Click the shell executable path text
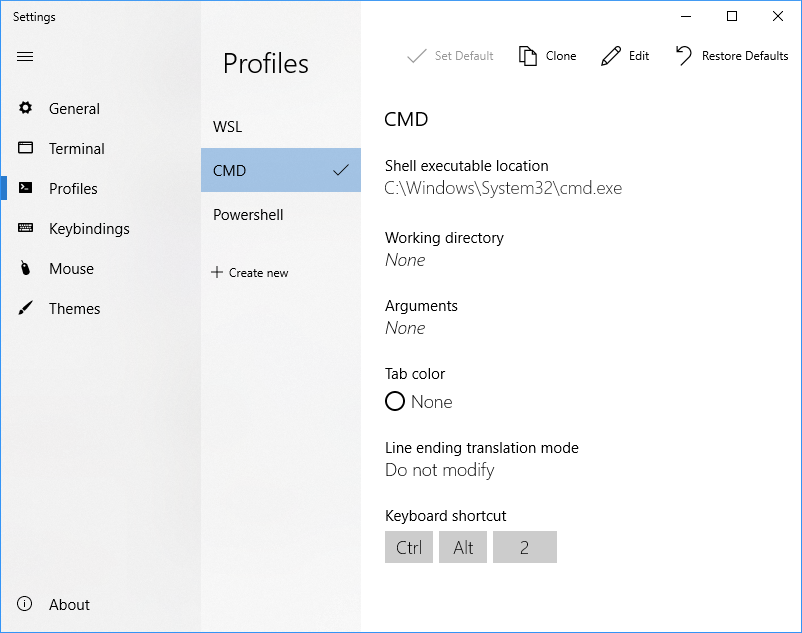 503,188
